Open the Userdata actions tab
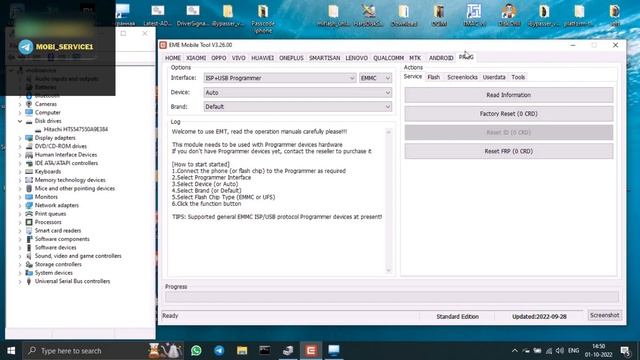Viewport: 640px width, 360px height. (494, 77)
